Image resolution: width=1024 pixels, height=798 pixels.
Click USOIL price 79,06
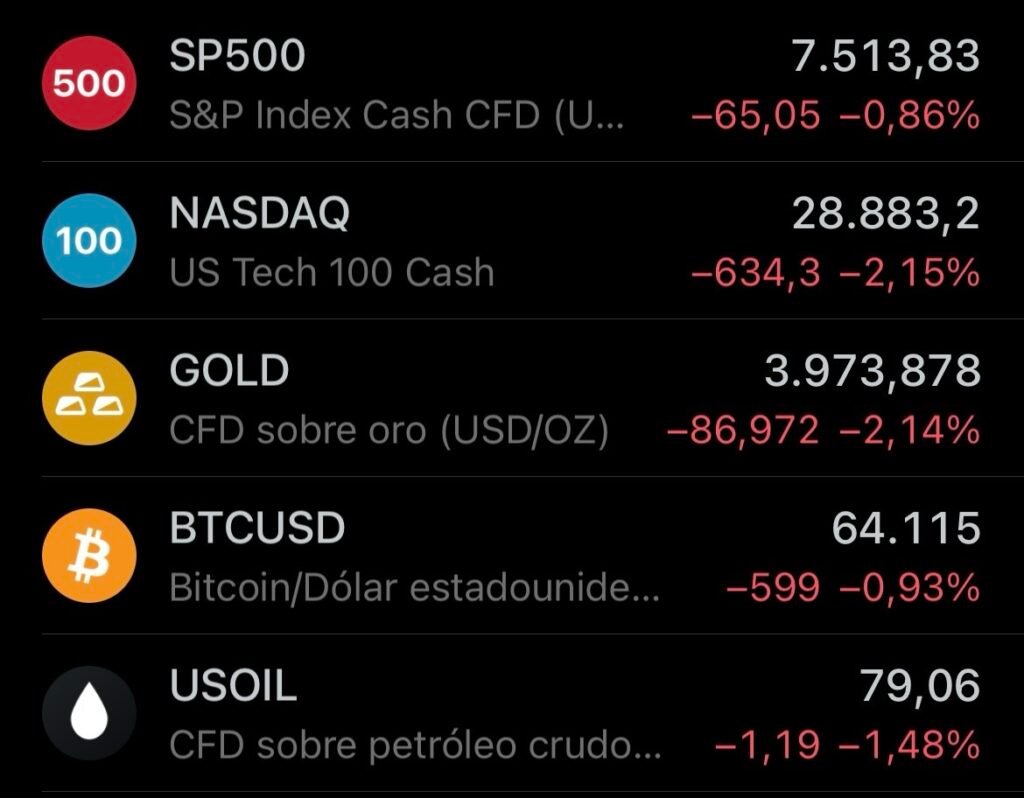tap(920, 686)
